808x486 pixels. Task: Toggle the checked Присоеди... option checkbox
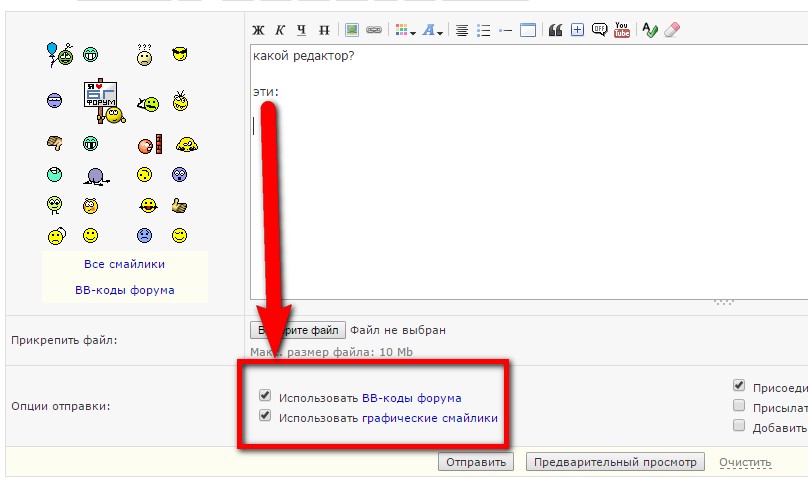pyautogui.click(x=739, y=385)
